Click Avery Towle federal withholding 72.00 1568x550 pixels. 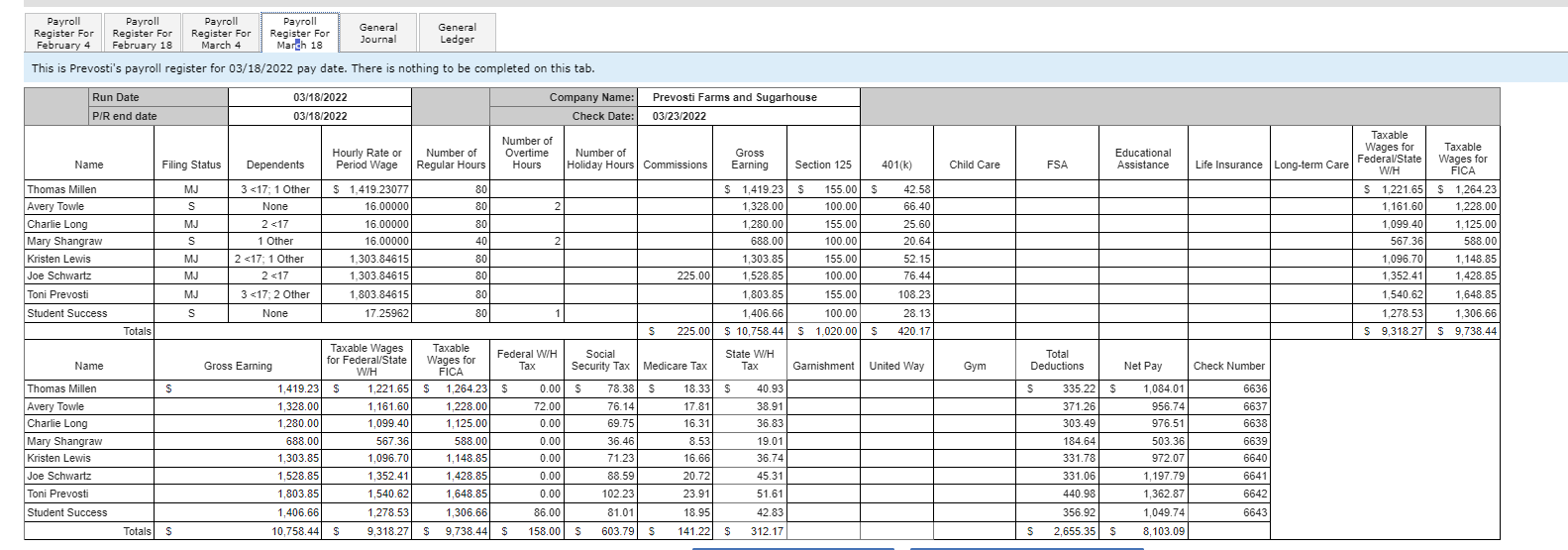(548, 406)
